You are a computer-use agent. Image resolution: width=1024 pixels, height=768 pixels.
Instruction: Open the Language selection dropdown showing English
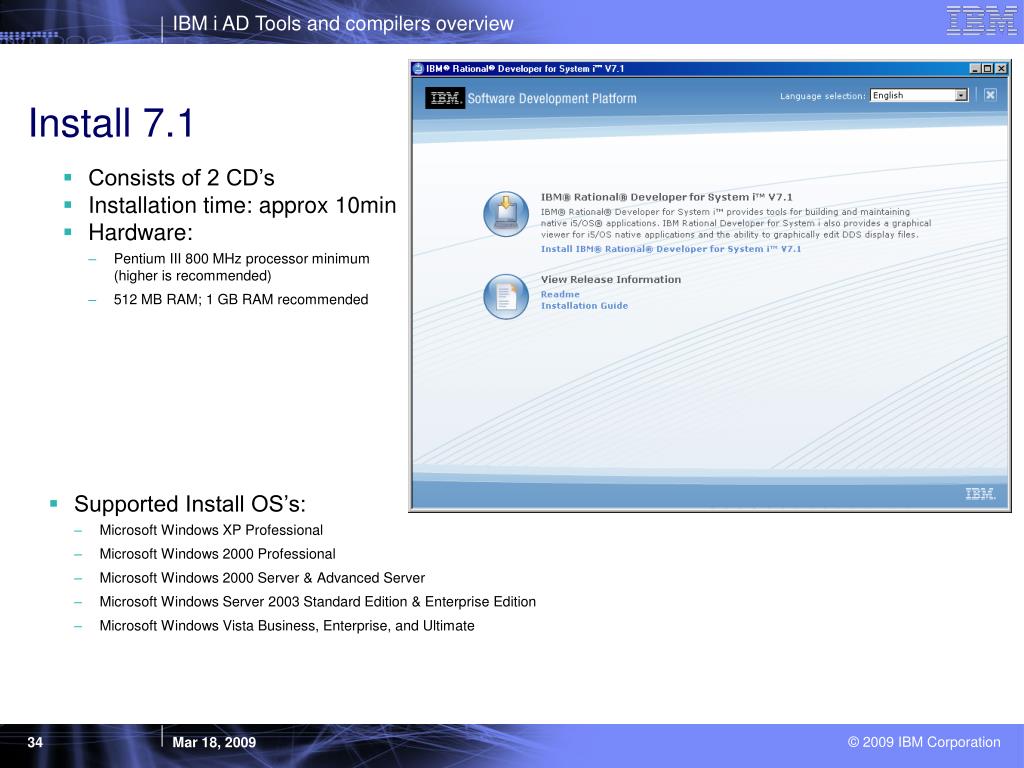click(x=918, y=95)
